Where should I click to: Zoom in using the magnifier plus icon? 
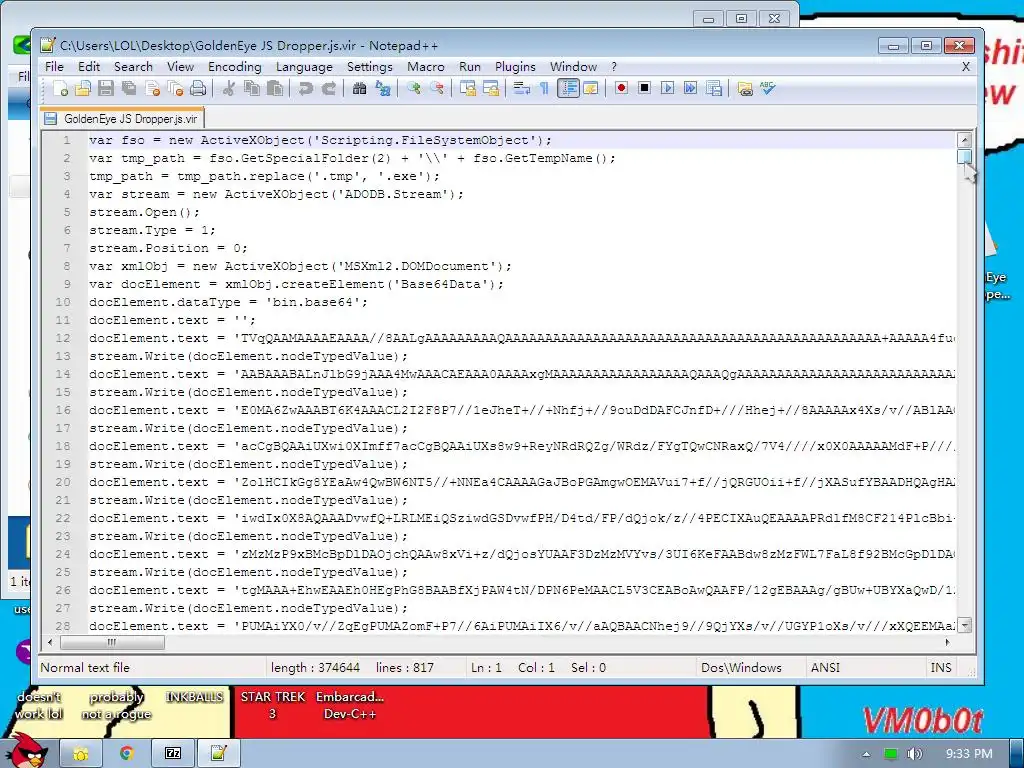coord(413,88)
